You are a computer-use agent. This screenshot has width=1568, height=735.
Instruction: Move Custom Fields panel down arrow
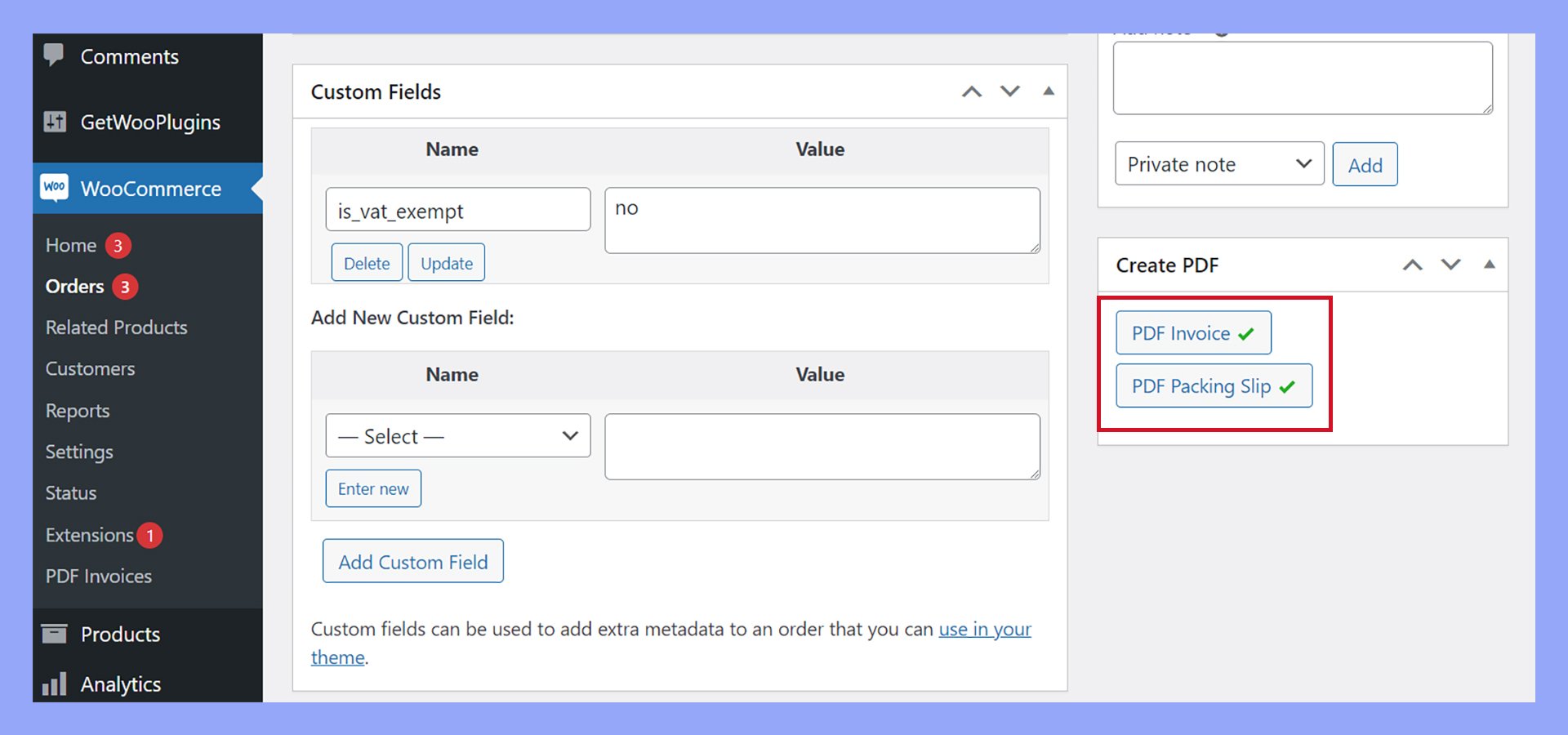1010,91
